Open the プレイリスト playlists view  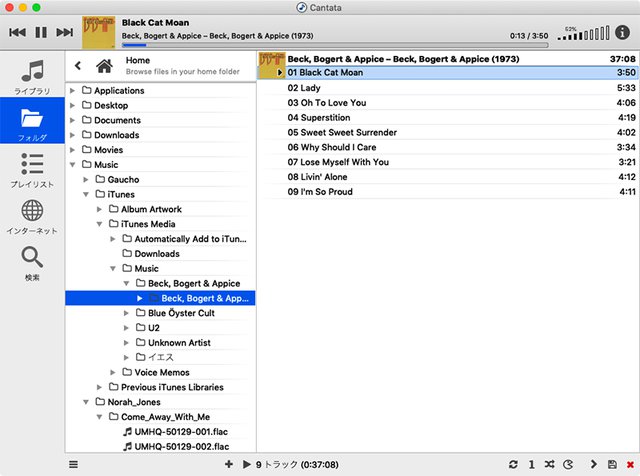pos(32,170)
